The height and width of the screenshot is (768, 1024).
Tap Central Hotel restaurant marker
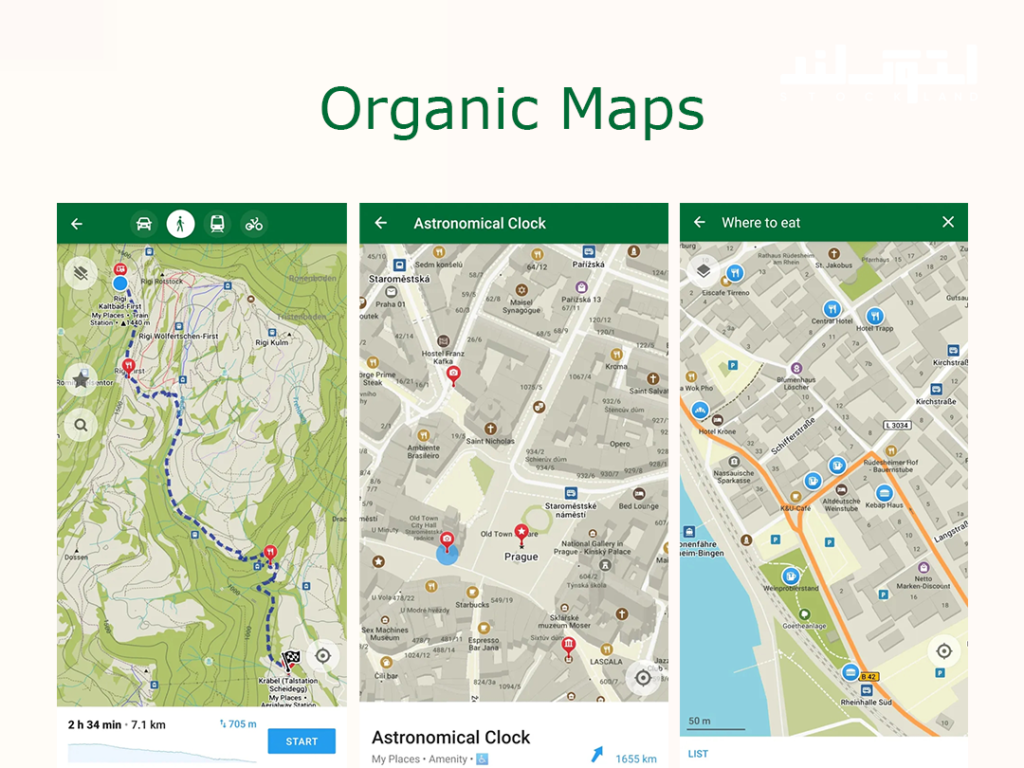click(x=831, y=308)
